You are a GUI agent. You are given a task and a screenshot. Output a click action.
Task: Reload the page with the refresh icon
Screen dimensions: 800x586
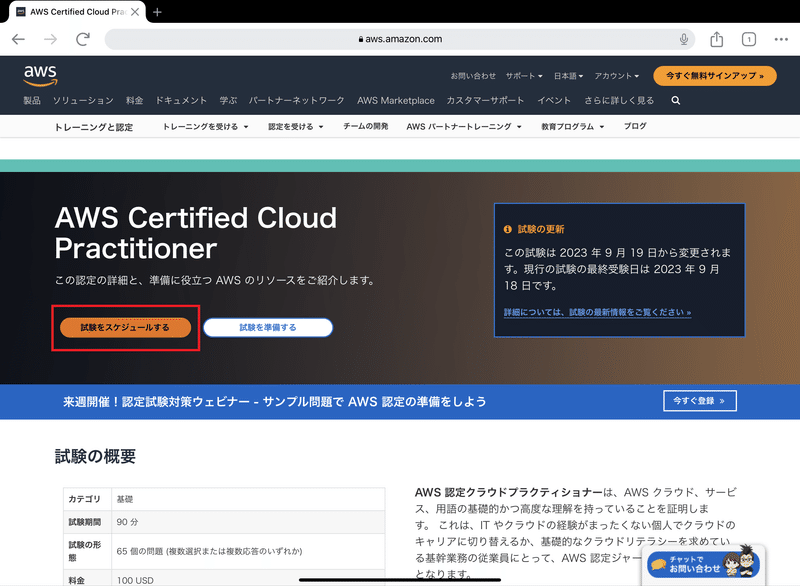(83, 39)
